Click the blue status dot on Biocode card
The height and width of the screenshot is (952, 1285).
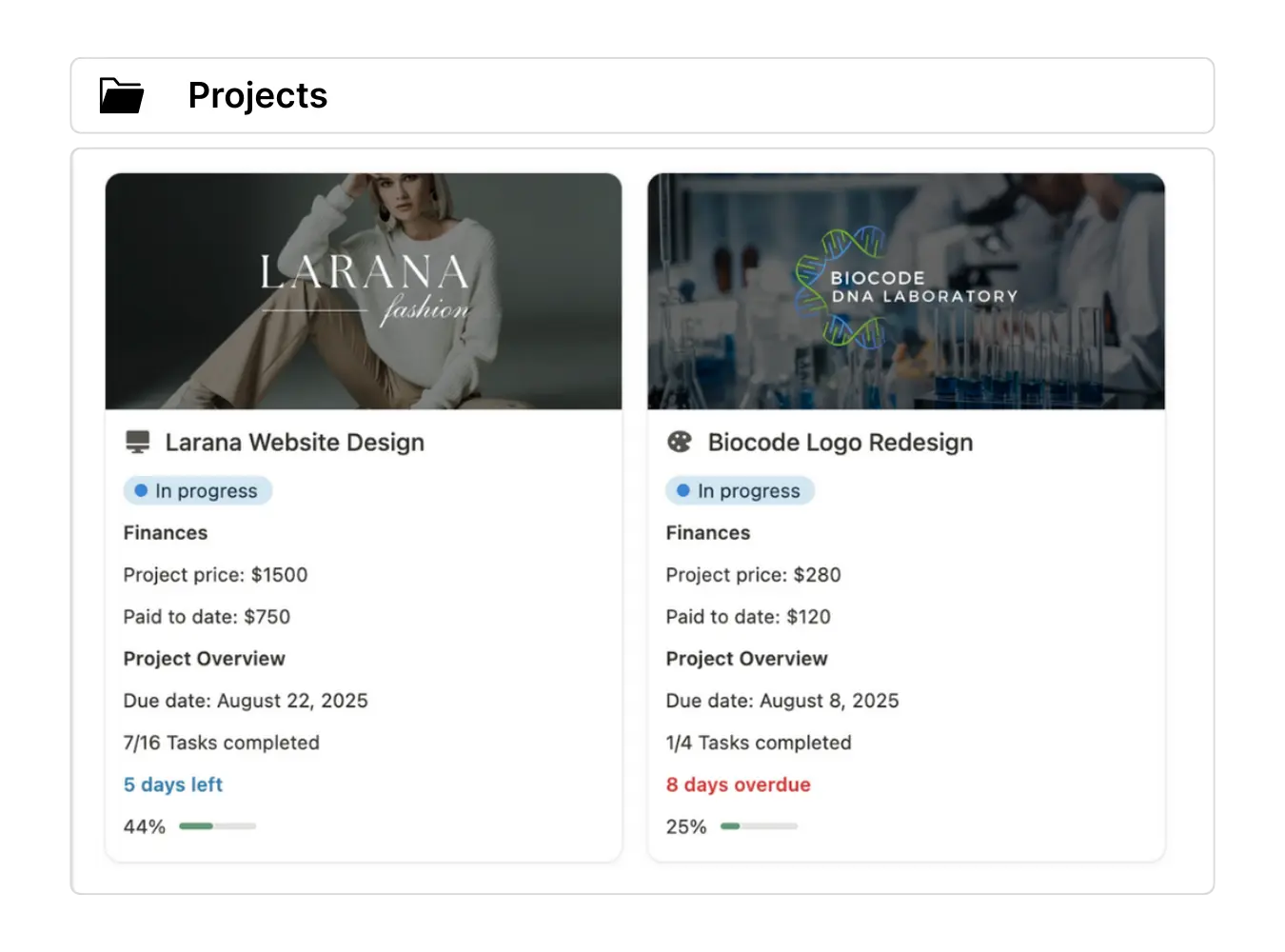[x=683, y=491]
